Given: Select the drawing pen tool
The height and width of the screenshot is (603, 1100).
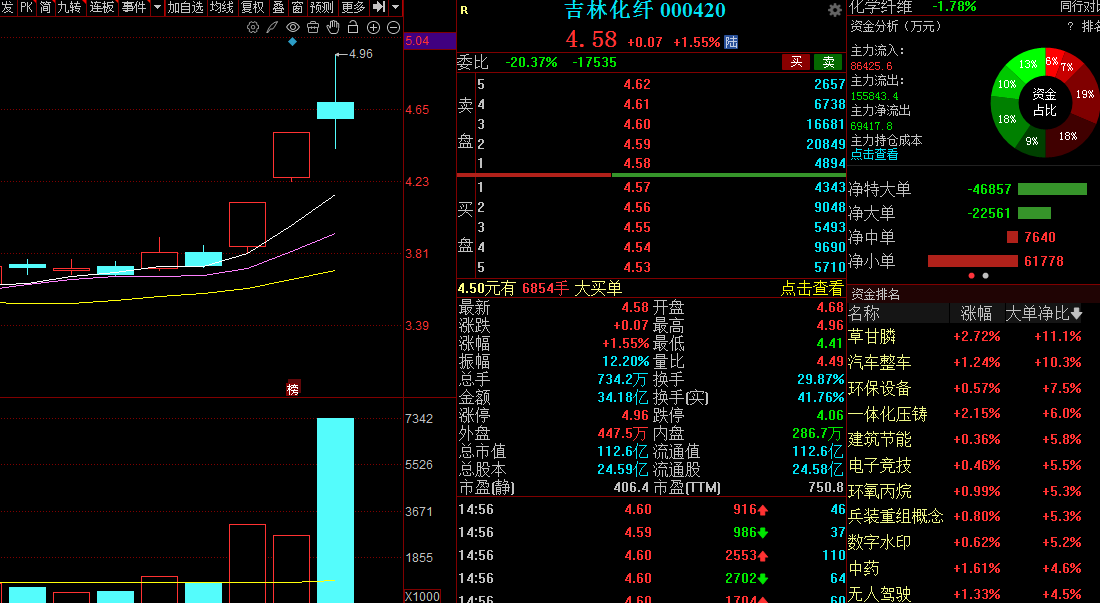Looking at the screenshot, I should 272,27.
